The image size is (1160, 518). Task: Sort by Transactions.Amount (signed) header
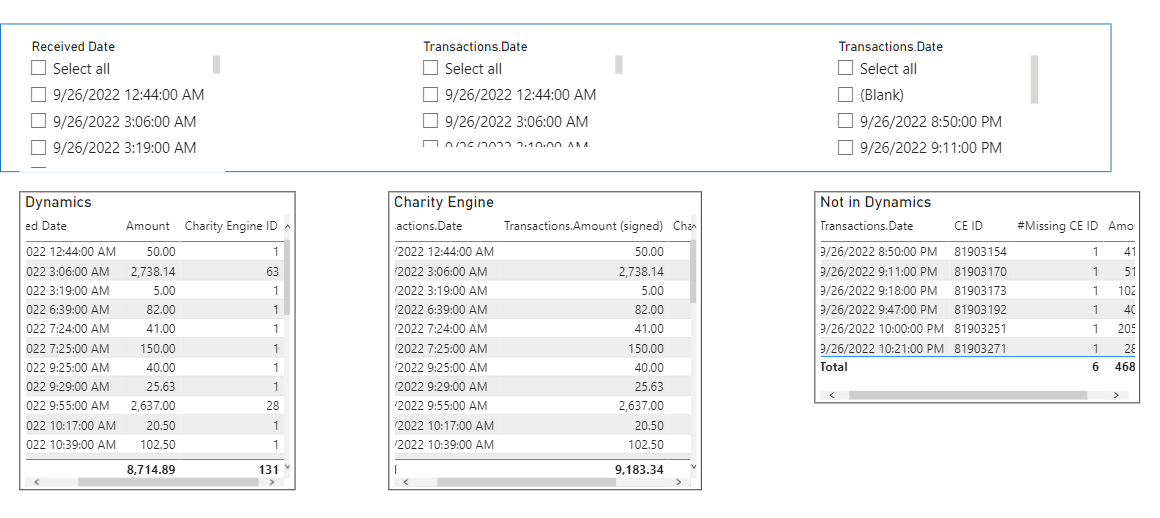(584, 226)
